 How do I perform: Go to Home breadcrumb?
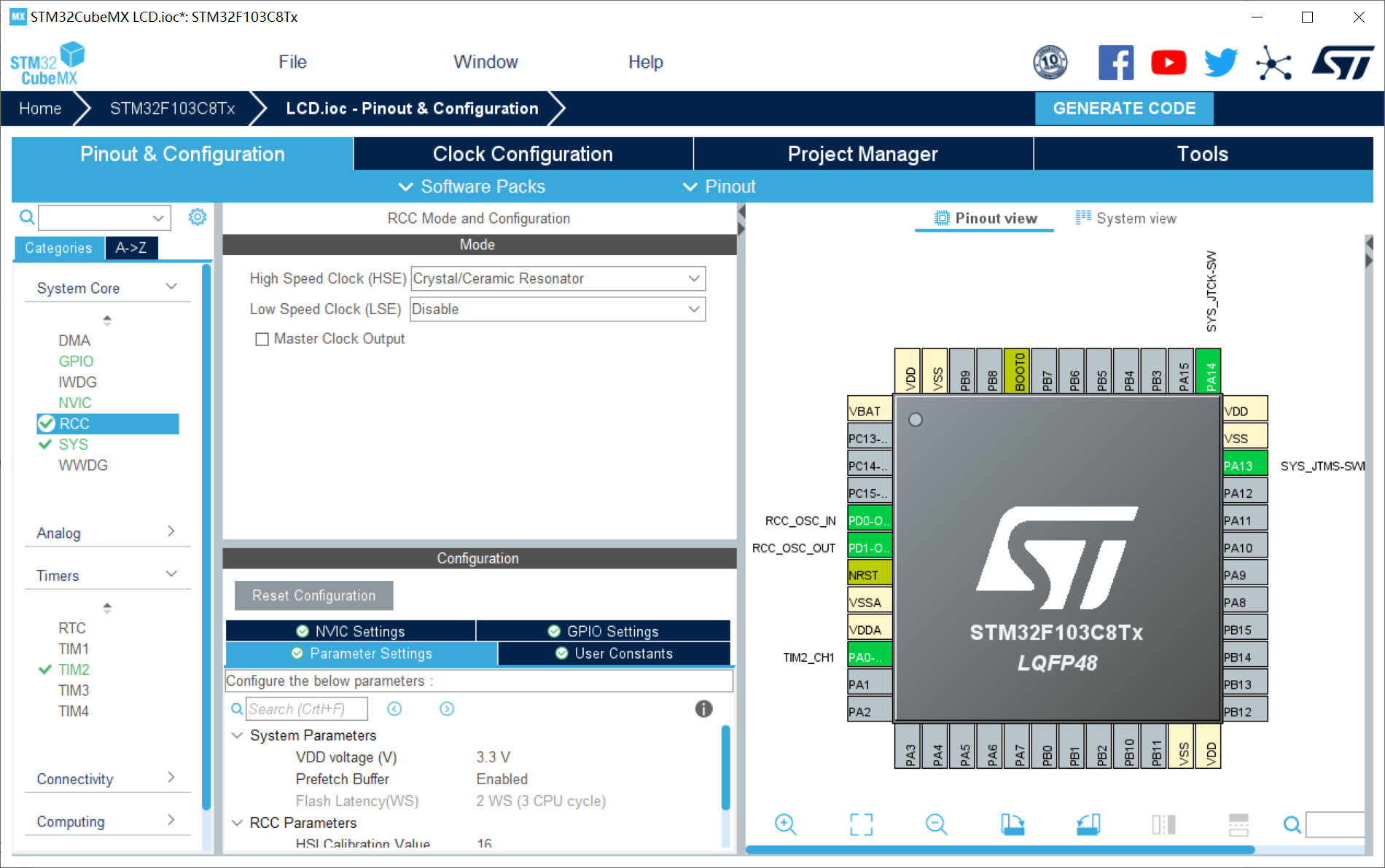(x=40, y=109)
